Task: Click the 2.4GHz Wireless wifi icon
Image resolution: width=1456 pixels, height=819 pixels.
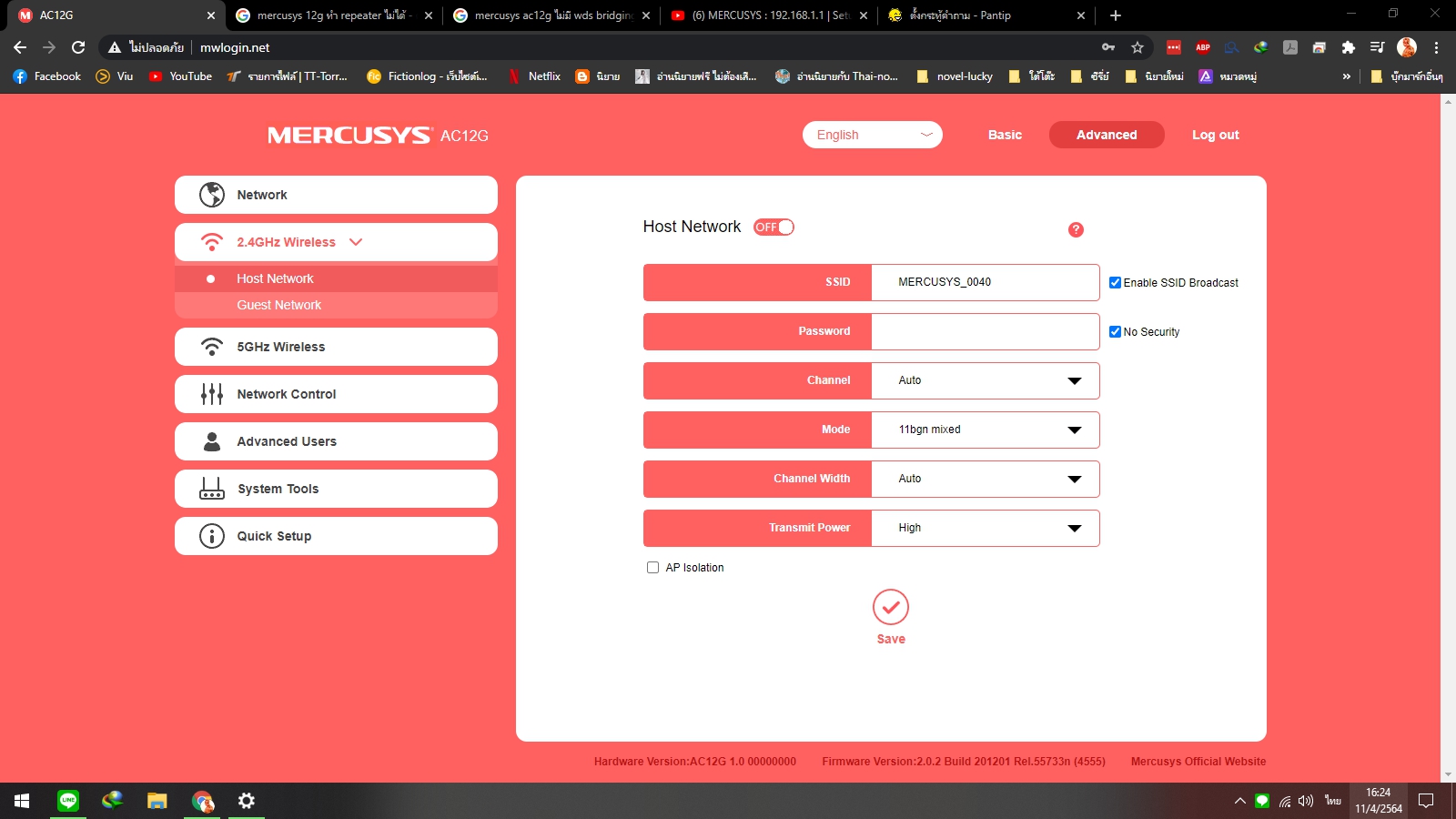Action: (212, 242)
